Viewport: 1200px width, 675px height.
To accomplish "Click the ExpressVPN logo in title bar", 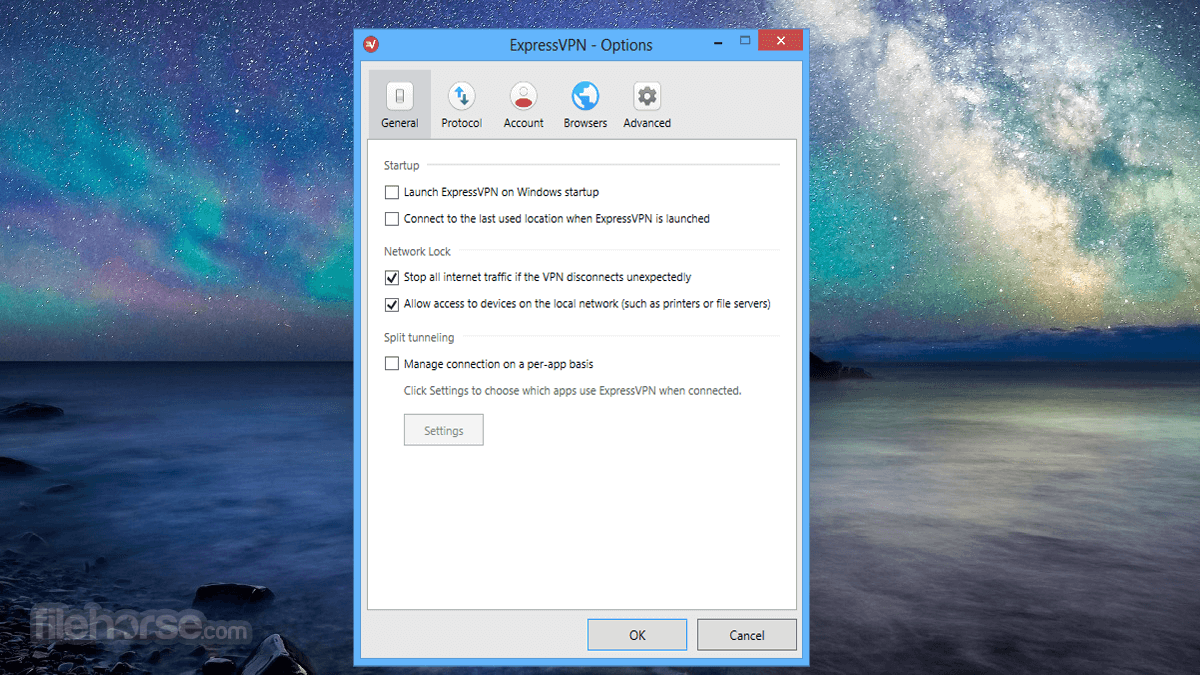I will 370,44.
